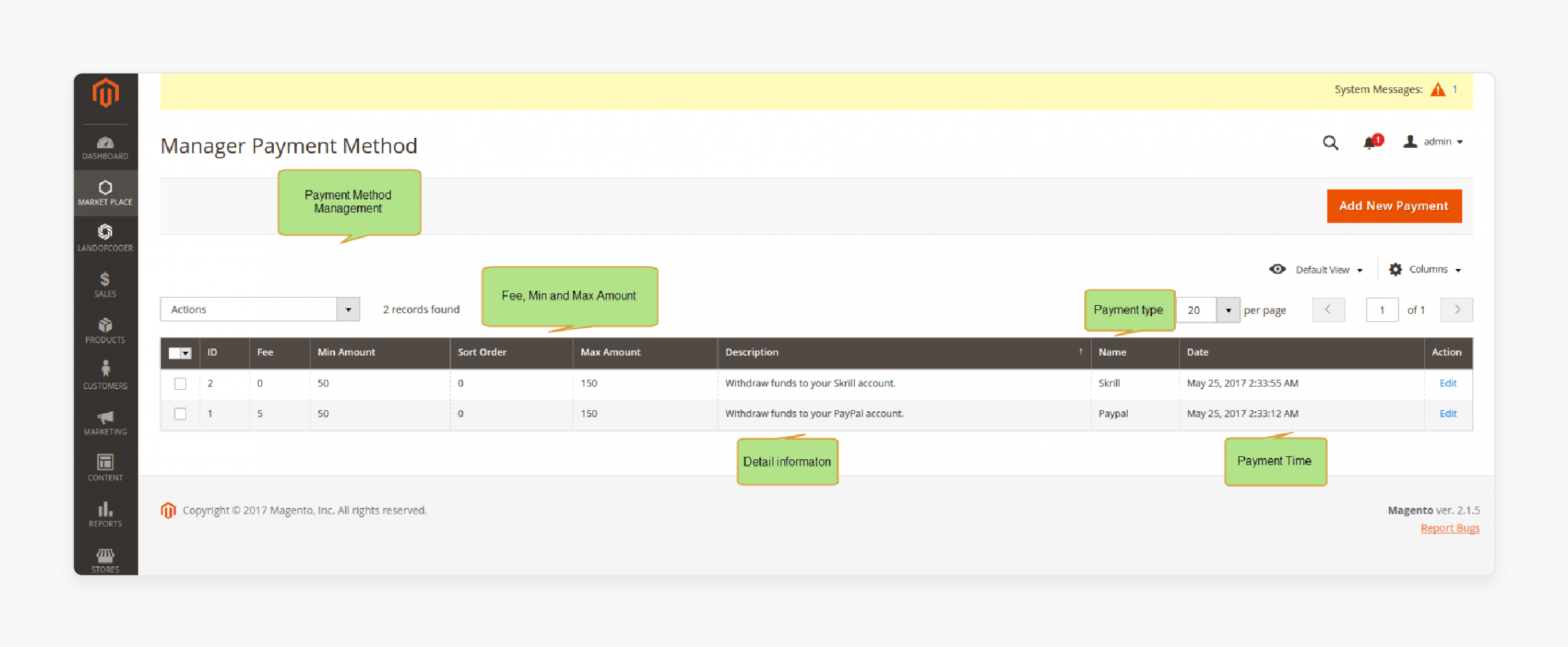Viewport: 1568px width, 647px height.
Task: Sort by the Fee column header
Action: (x=280, y=352)
